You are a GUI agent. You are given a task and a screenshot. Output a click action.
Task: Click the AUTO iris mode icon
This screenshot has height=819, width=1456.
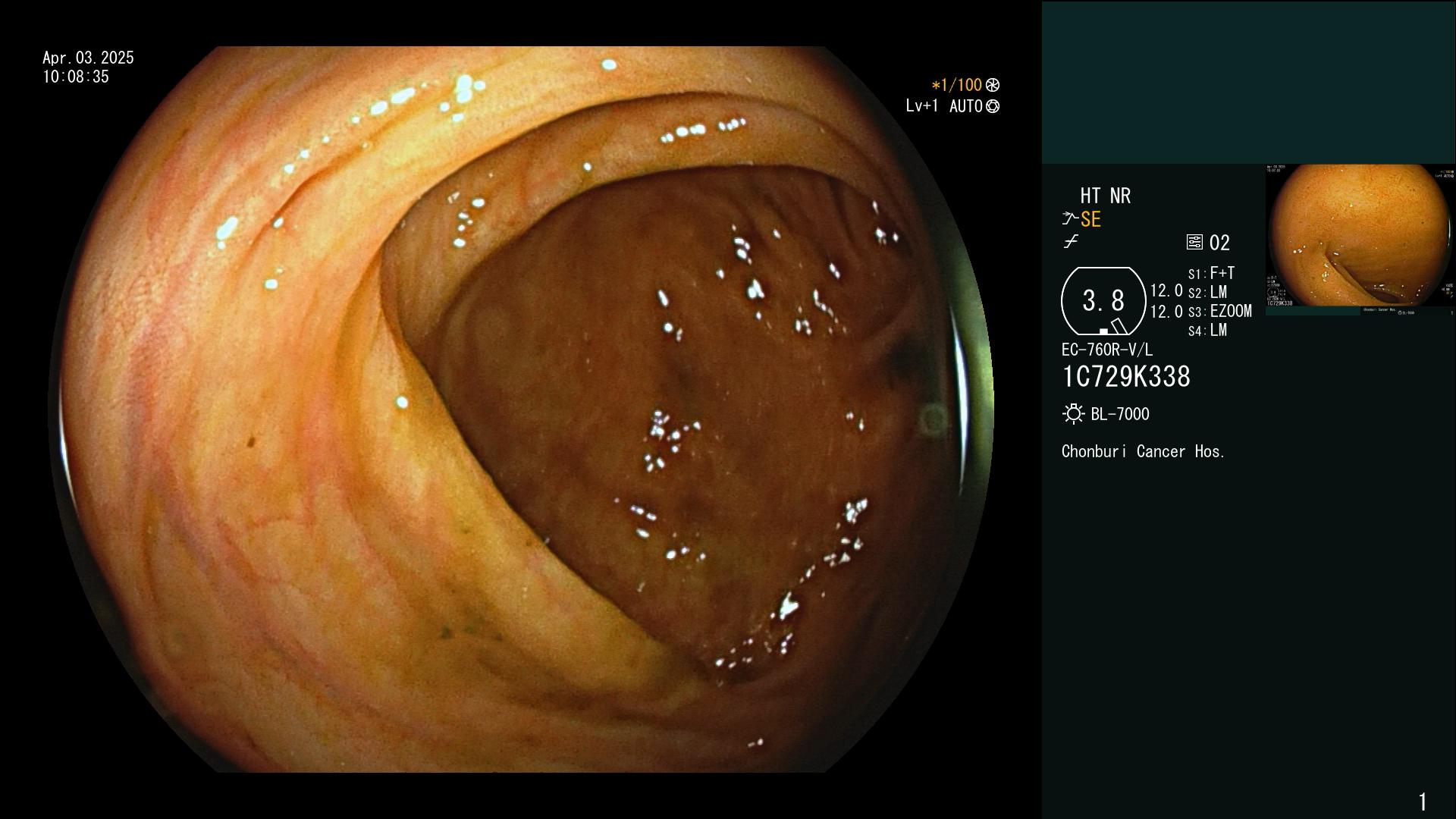click(993, 106)
